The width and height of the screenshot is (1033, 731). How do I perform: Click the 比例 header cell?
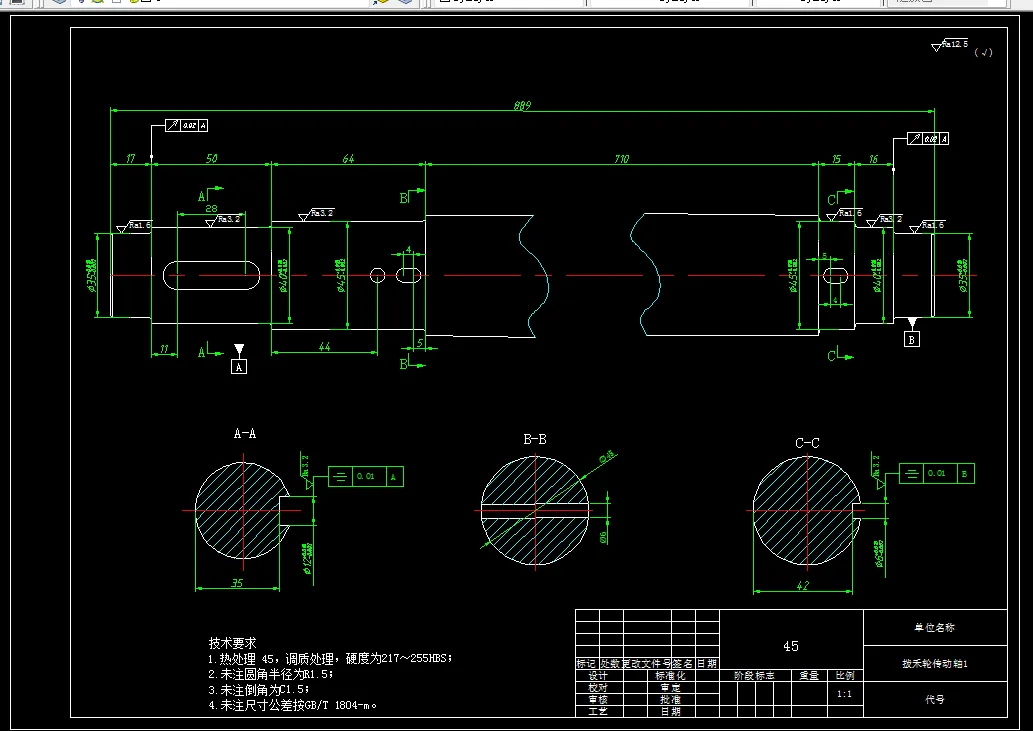click(845, 676)
